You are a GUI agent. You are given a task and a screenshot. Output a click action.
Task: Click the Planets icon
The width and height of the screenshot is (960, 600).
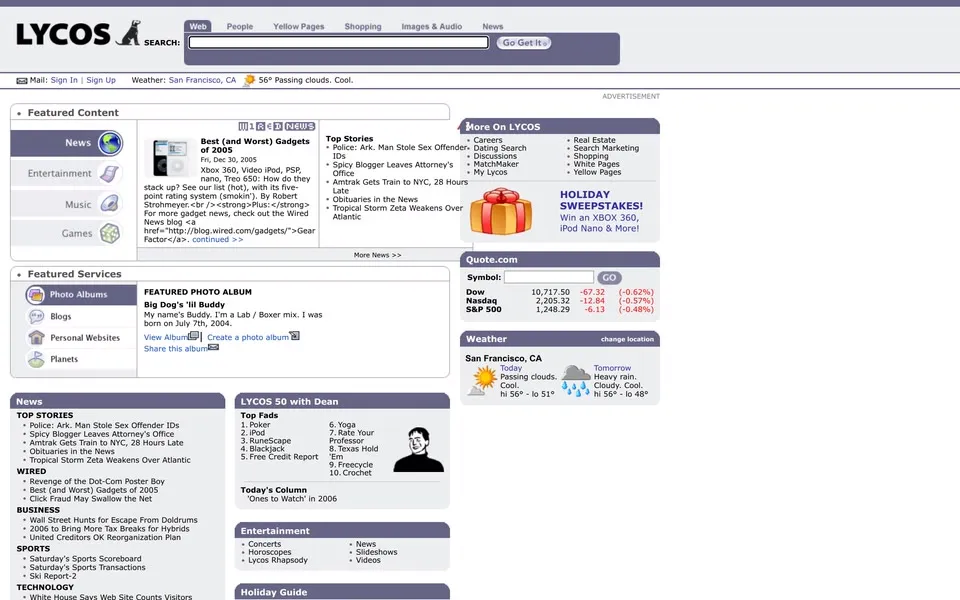(36, 359)
